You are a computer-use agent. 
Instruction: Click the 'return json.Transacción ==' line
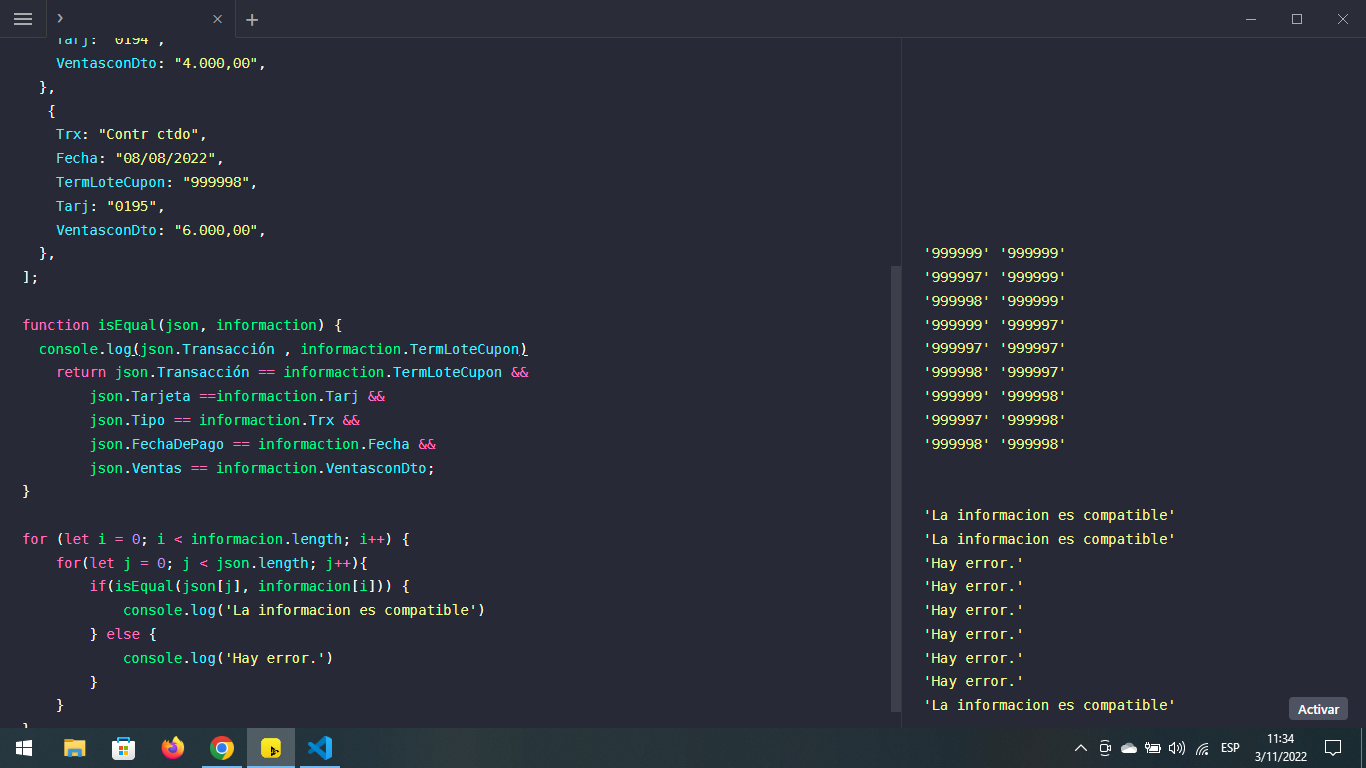292,372
